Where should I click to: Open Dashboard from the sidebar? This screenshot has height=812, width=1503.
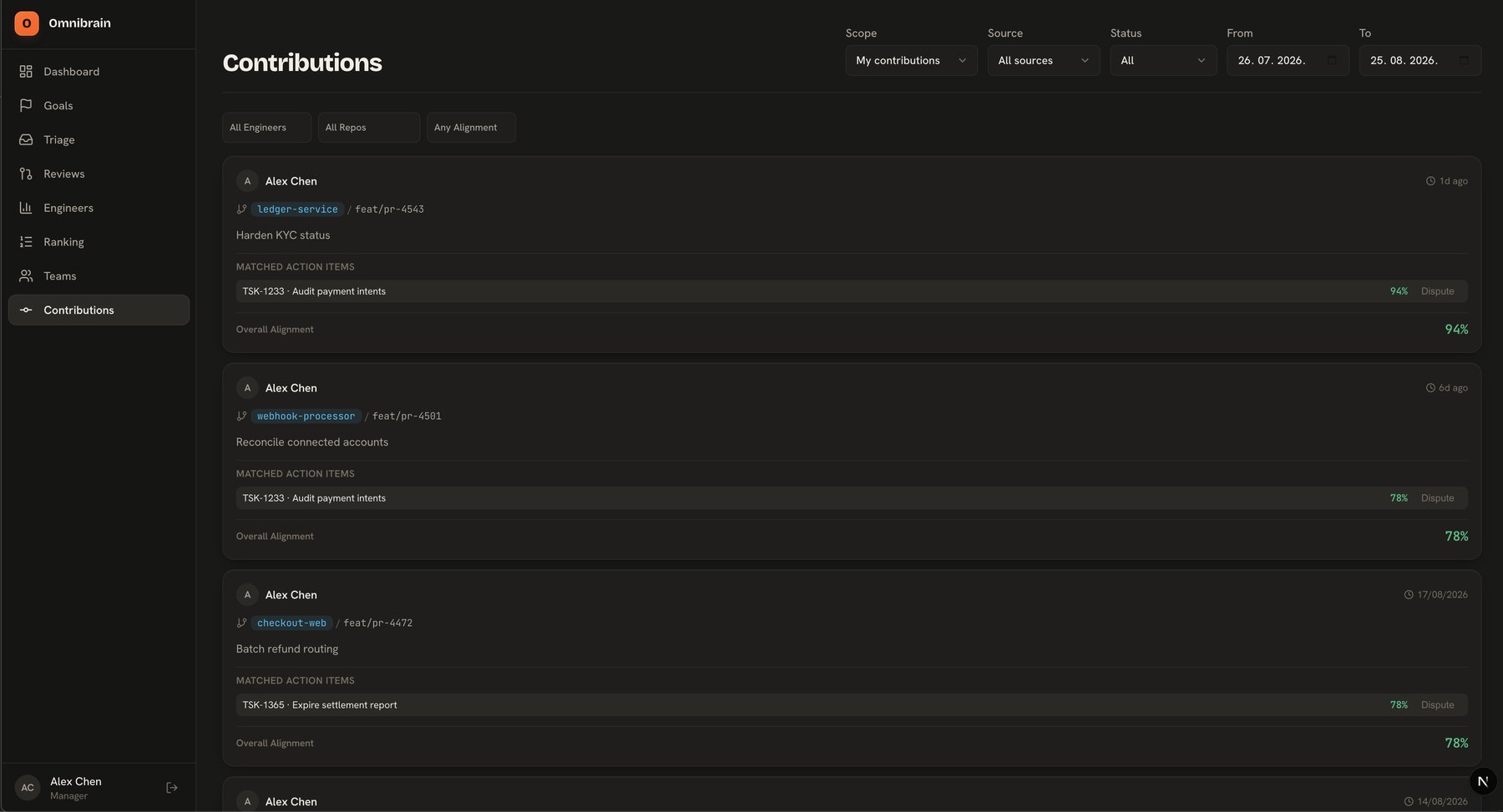coord(99,72)
